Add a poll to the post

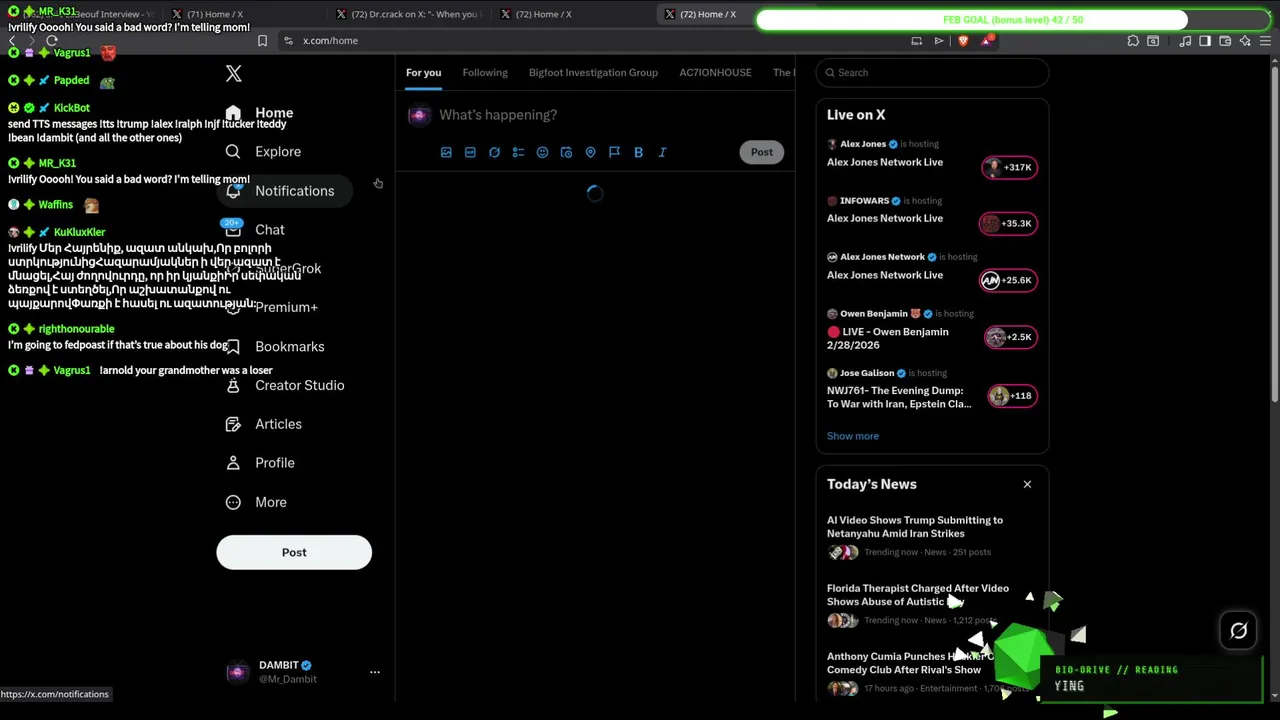[518, 152]
